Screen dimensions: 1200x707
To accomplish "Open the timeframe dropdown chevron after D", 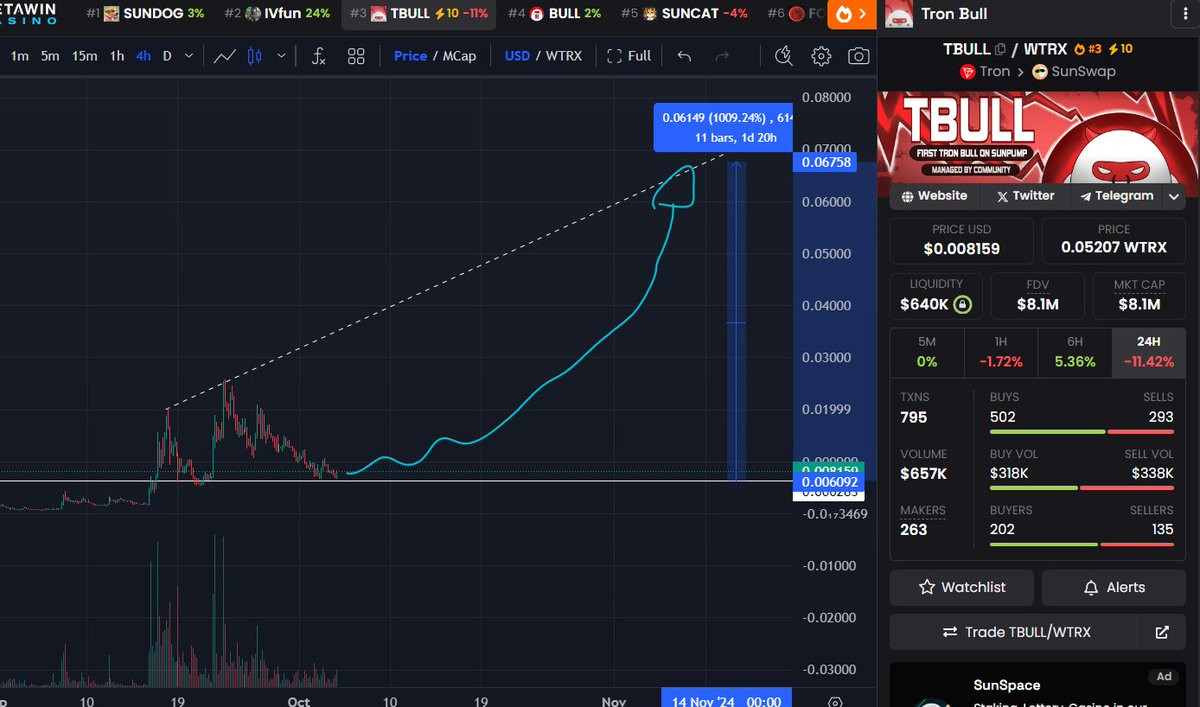I will (190, 56).
